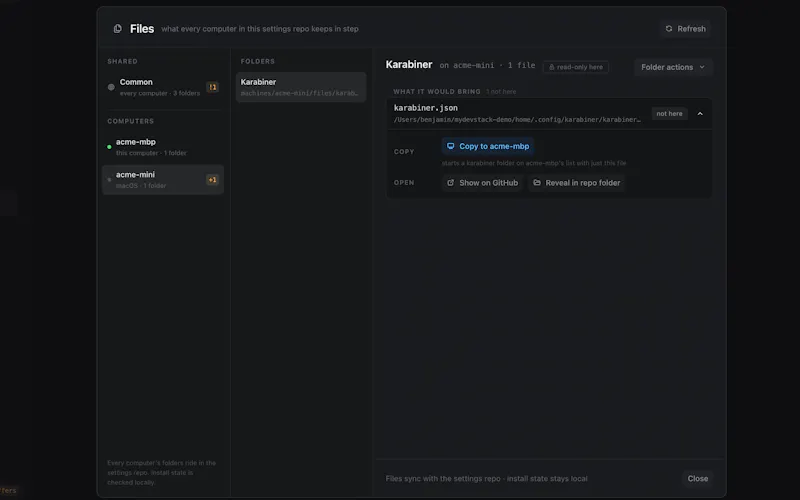
Task: Click the karabiner.json file name
Action: 426,108
